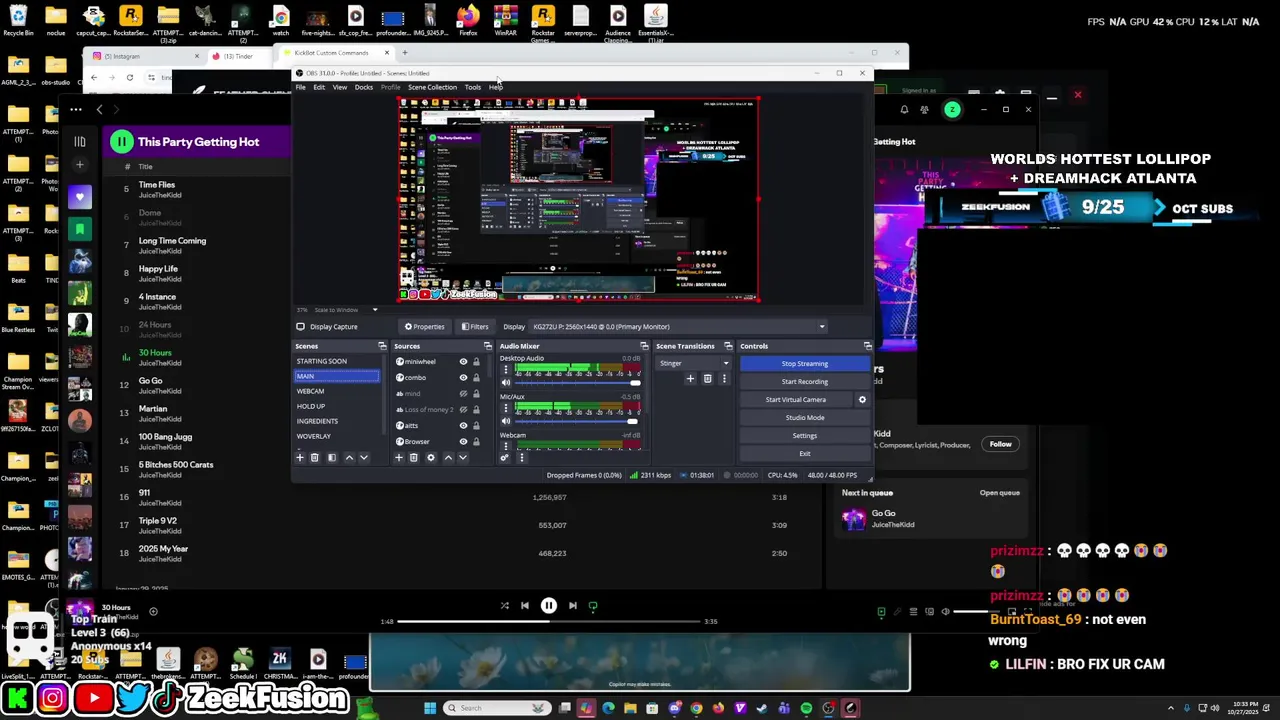Open source properties gear in Sources panel
The height and width of the screenshot is (720, 1280).
pyautogui.click(x=431, y=457)
